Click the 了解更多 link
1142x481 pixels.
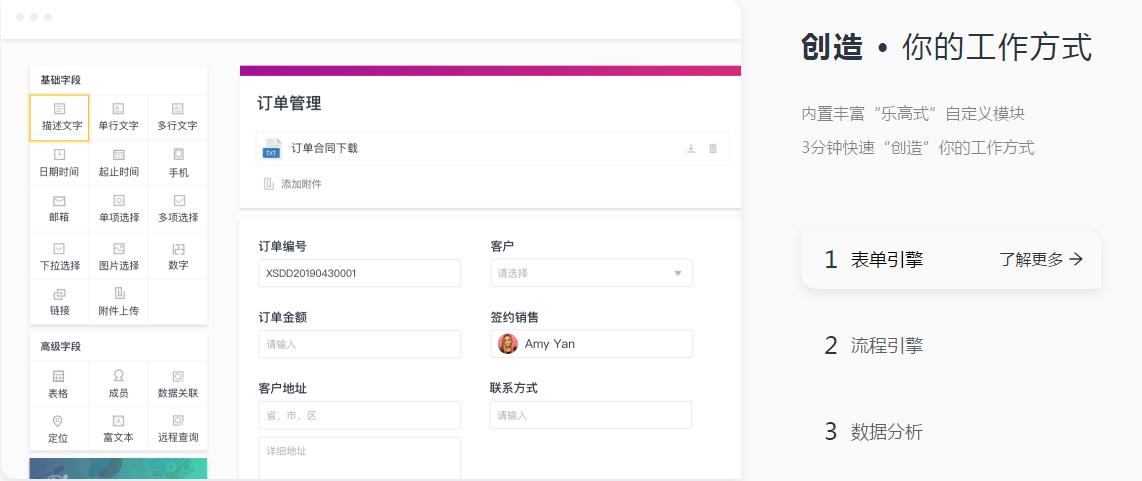pyautogui.click(x=1041, y=260)
